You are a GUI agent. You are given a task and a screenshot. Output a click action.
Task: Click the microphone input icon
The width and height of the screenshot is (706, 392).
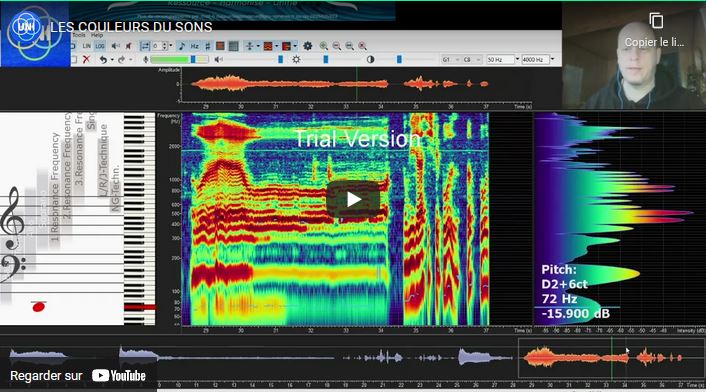pyautogui.click(x=145, y=59)
